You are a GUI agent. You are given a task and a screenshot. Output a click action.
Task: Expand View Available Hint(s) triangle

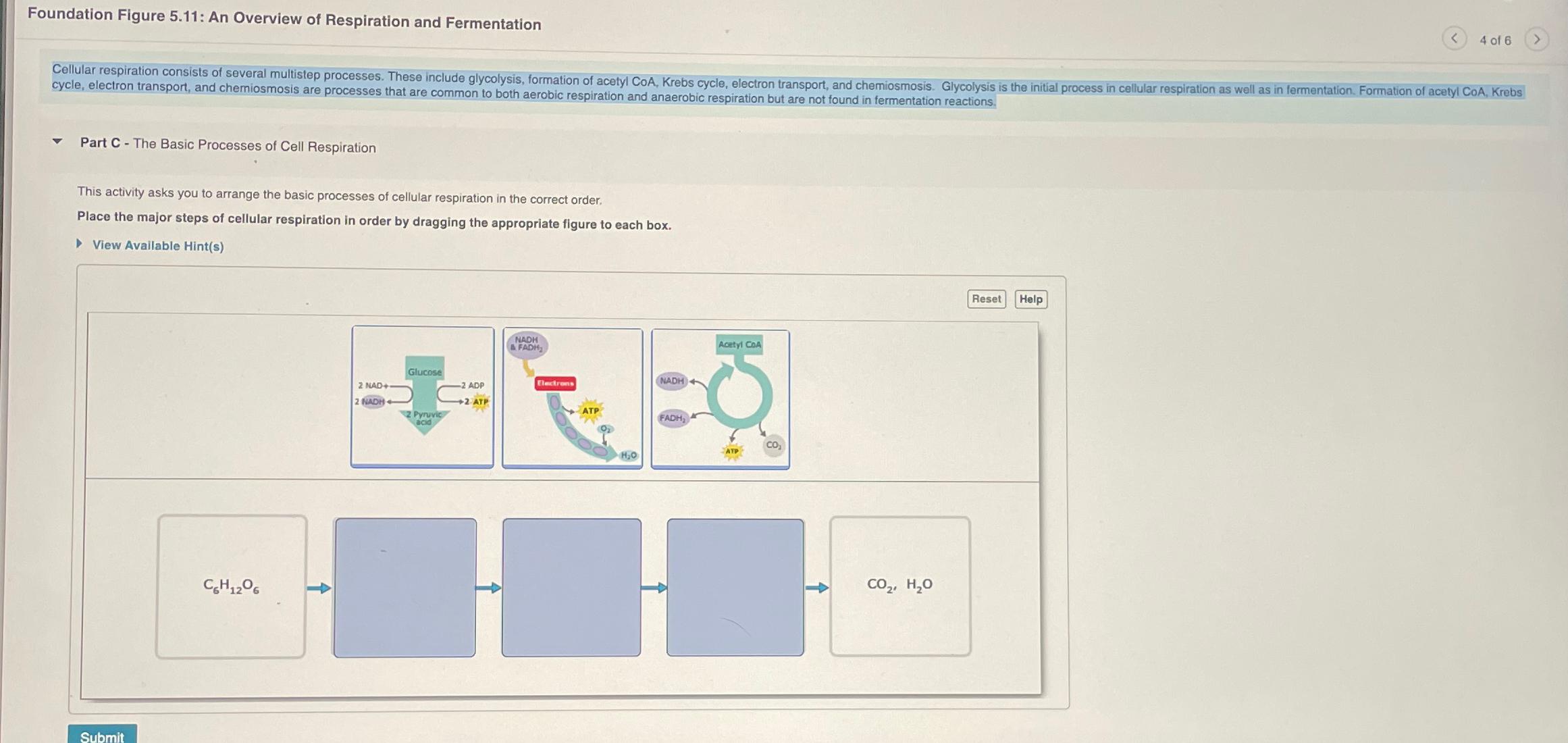click(x=79, y=243)
